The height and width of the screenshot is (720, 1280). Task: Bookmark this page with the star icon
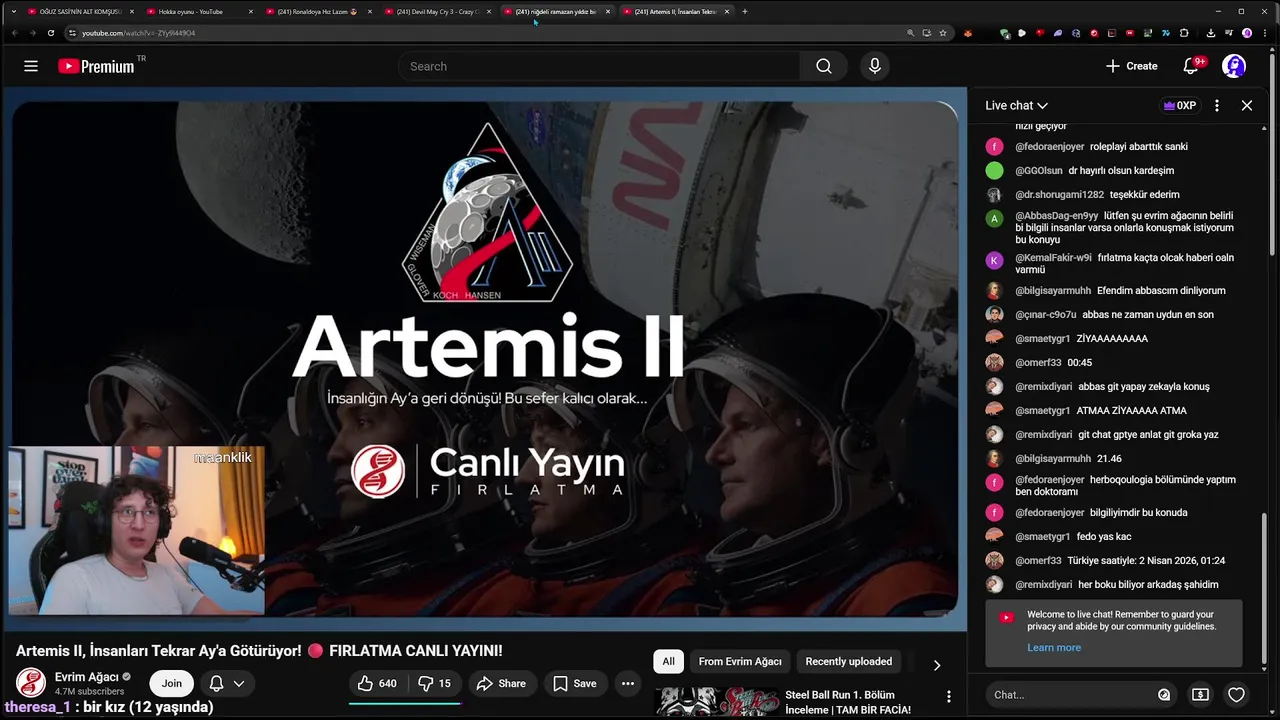click(943, 33)
